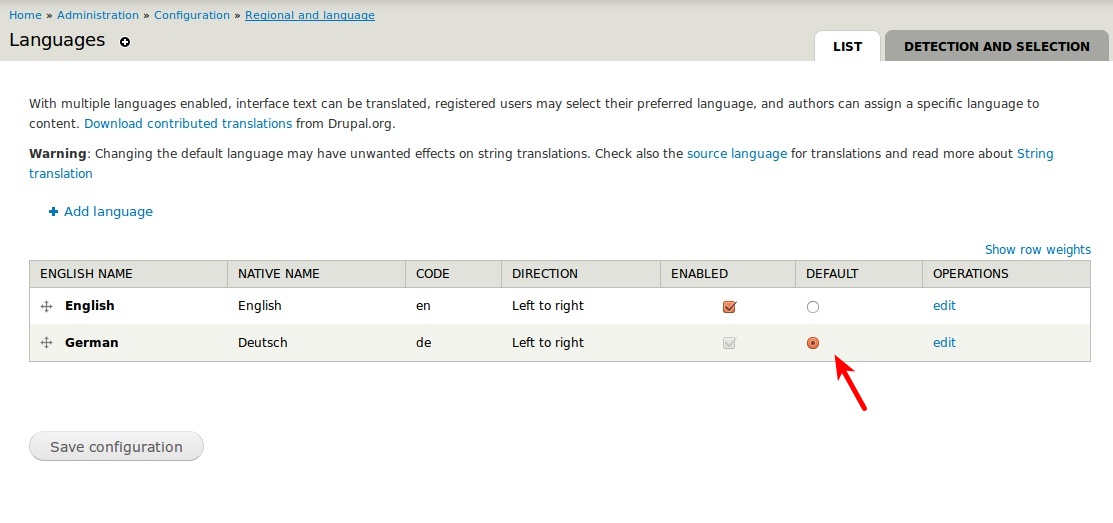Edit the English language entry
The width and height of the screenshot is (1113, 523).
click(x=944, y=306)
